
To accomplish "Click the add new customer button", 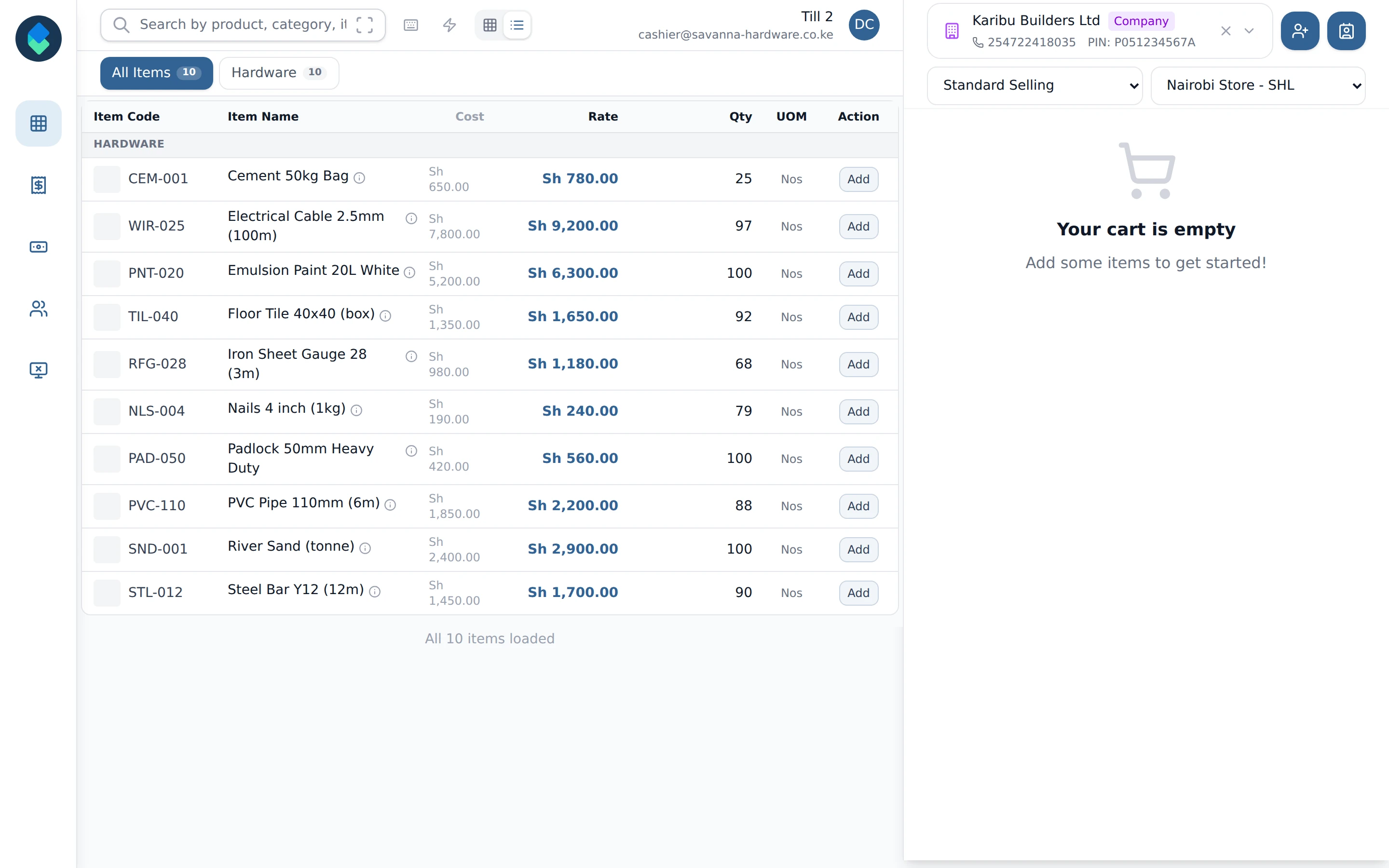I will [1299, 31].
